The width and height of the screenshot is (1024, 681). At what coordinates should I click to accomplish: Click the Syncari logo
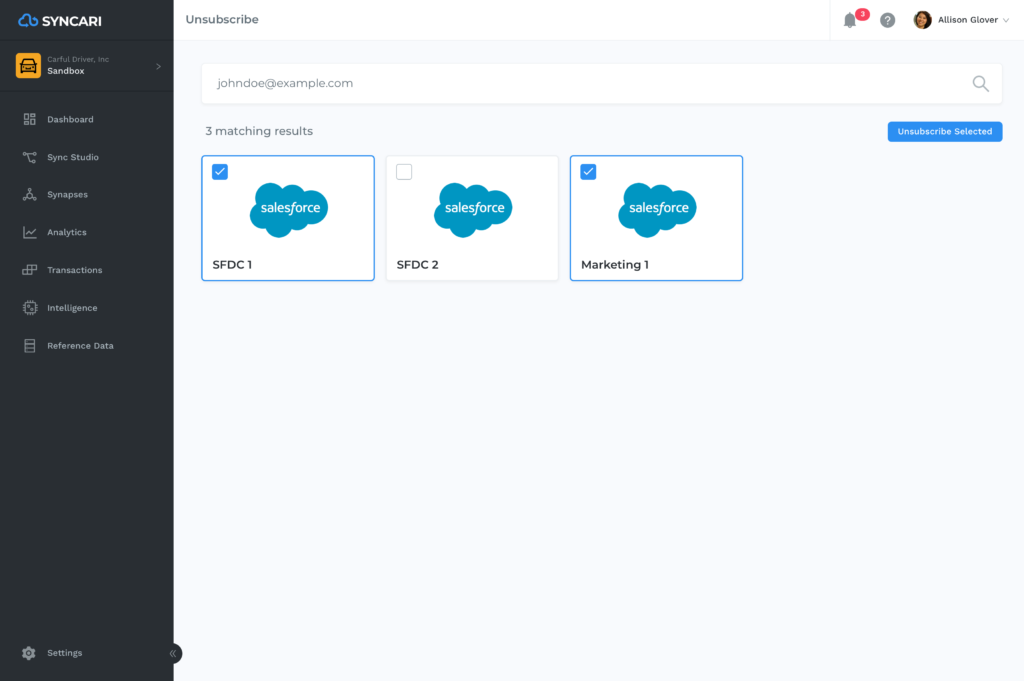tap(60, 21)
